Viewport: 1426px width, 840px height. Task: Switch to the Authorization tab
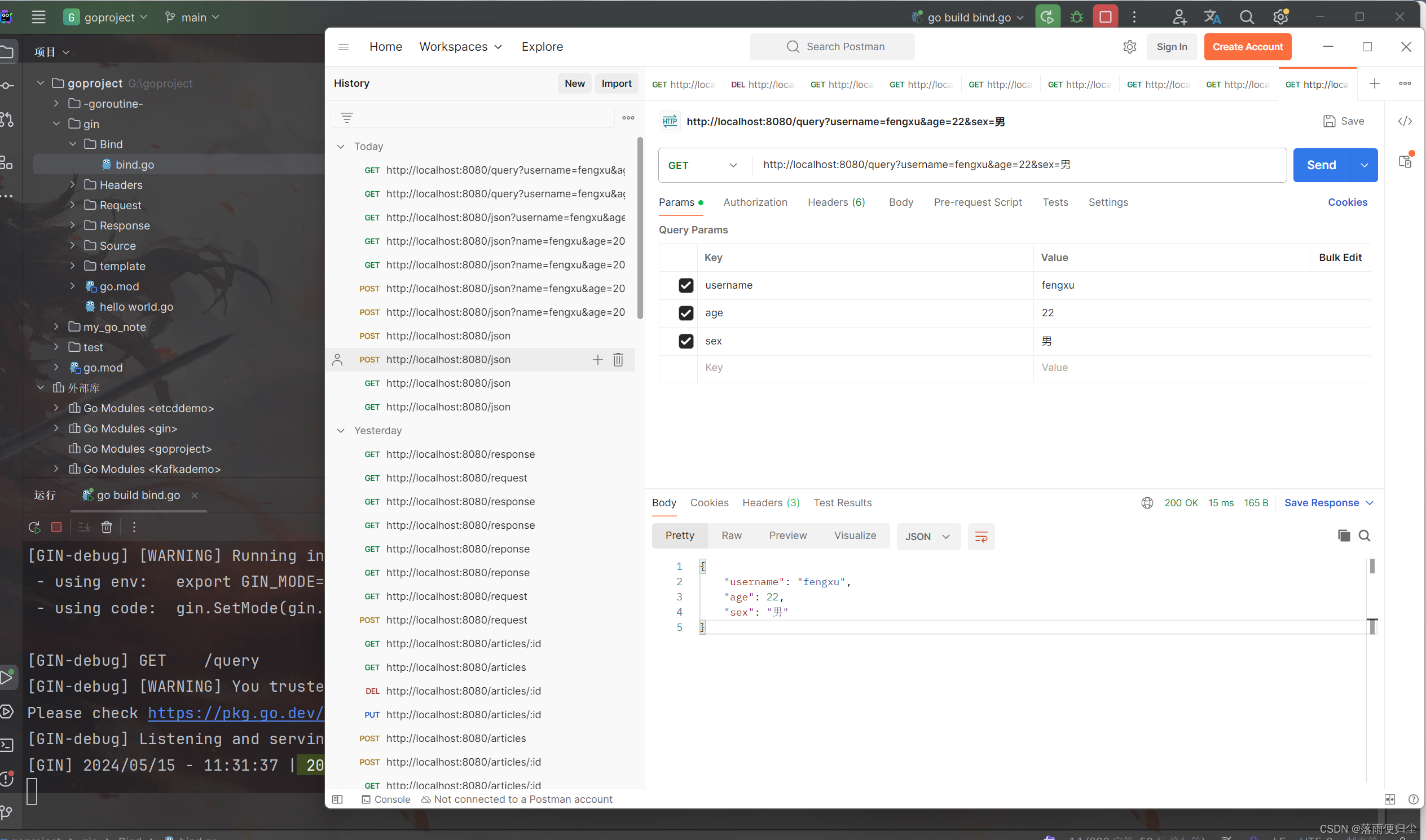click(755, 202)
